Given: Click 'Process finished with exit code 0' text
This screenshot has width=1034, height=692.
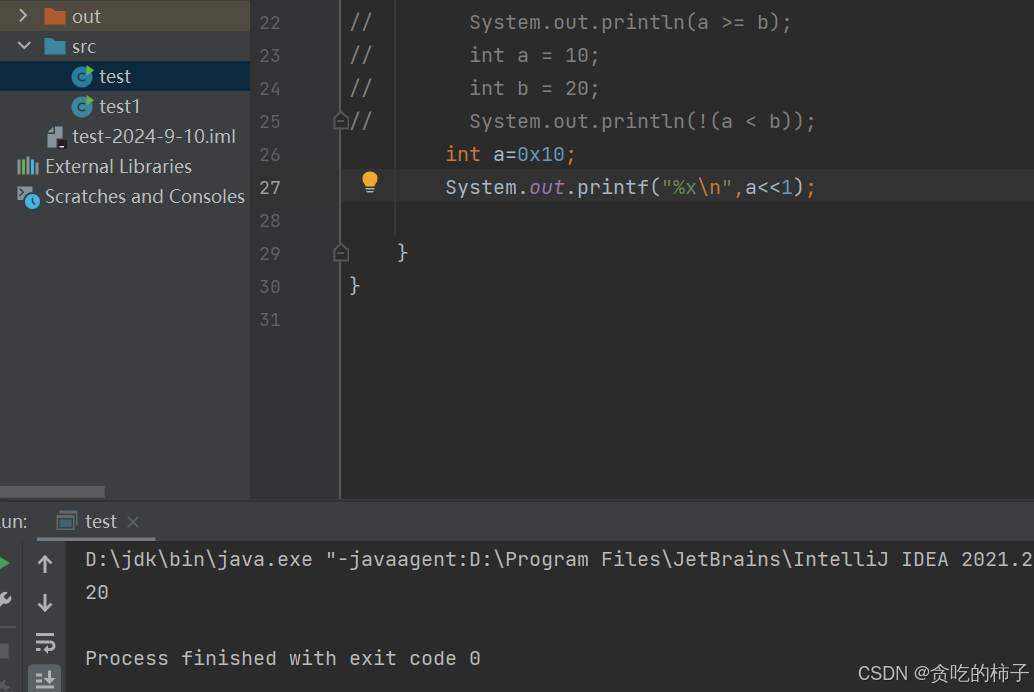Looking at the screenshot, I should point(283,658).
